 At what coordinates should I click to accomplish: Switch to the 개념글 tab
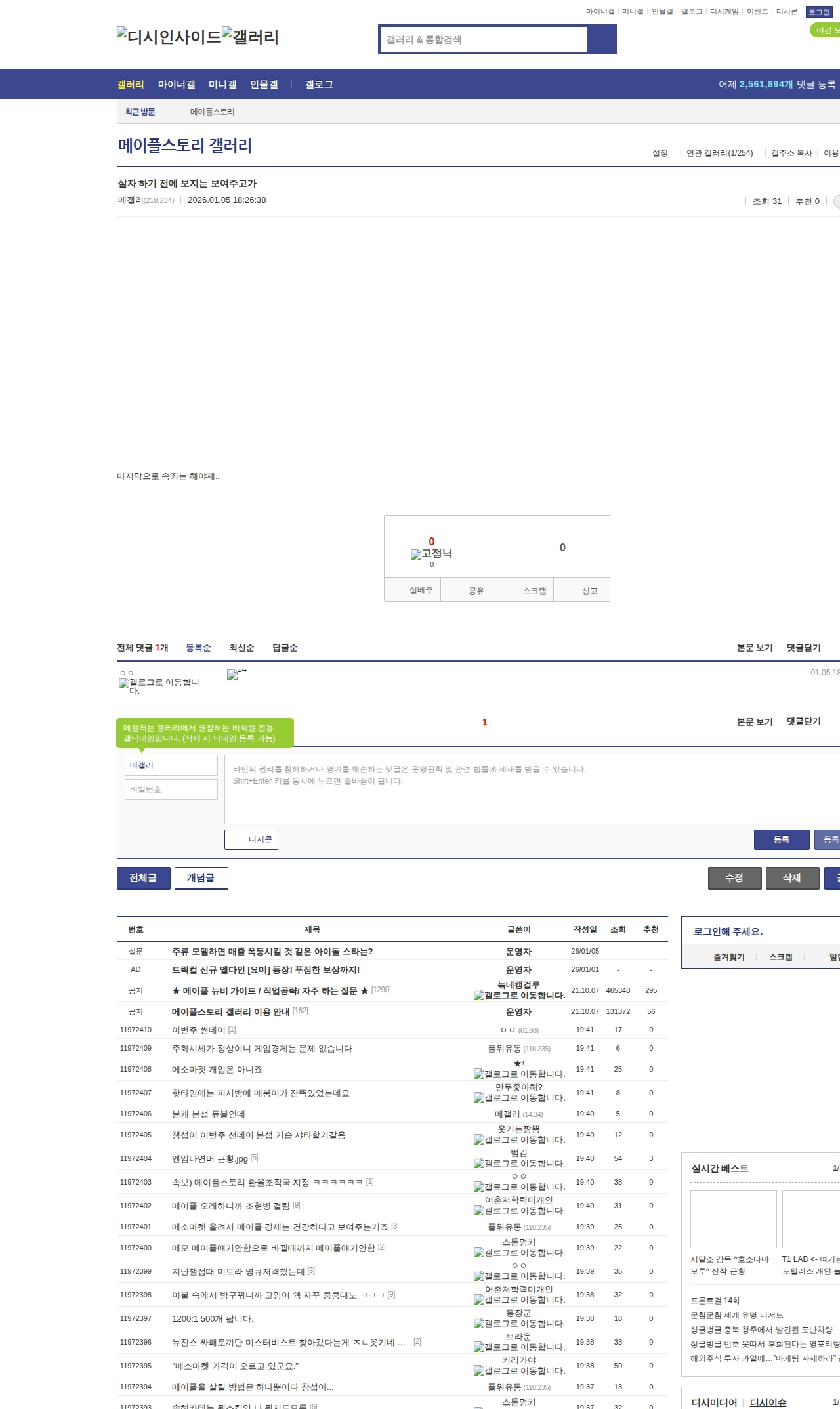tap(201, 878)
